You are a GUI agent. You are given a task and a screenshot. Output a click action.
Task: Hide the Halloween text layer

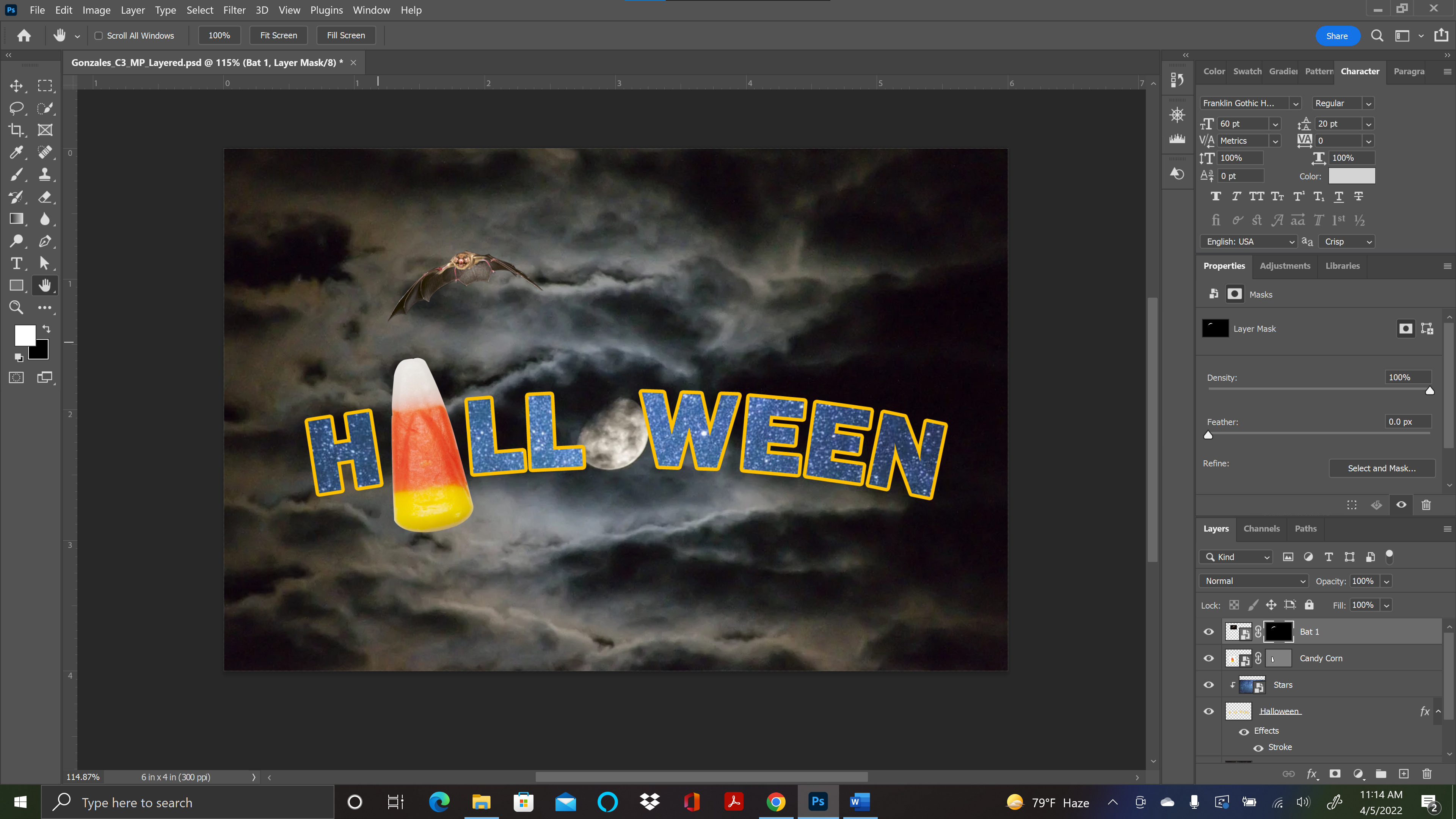[1208, 712]
